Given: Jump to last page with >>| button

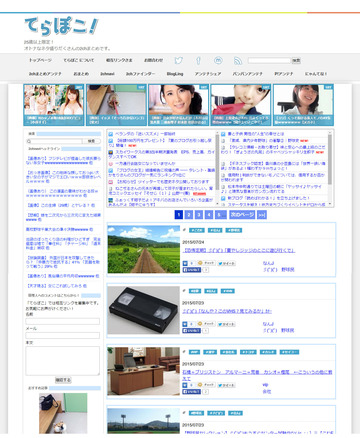Looking at the screenshot, I should [x=262, y=215].
